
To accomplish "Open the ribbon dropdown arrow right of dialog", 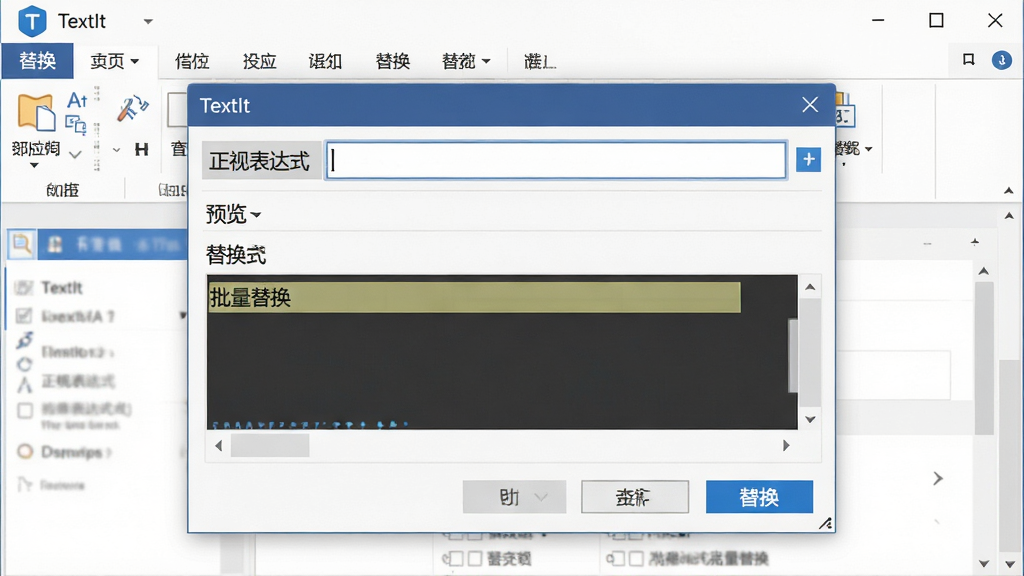I will click(x=869, y=149).
